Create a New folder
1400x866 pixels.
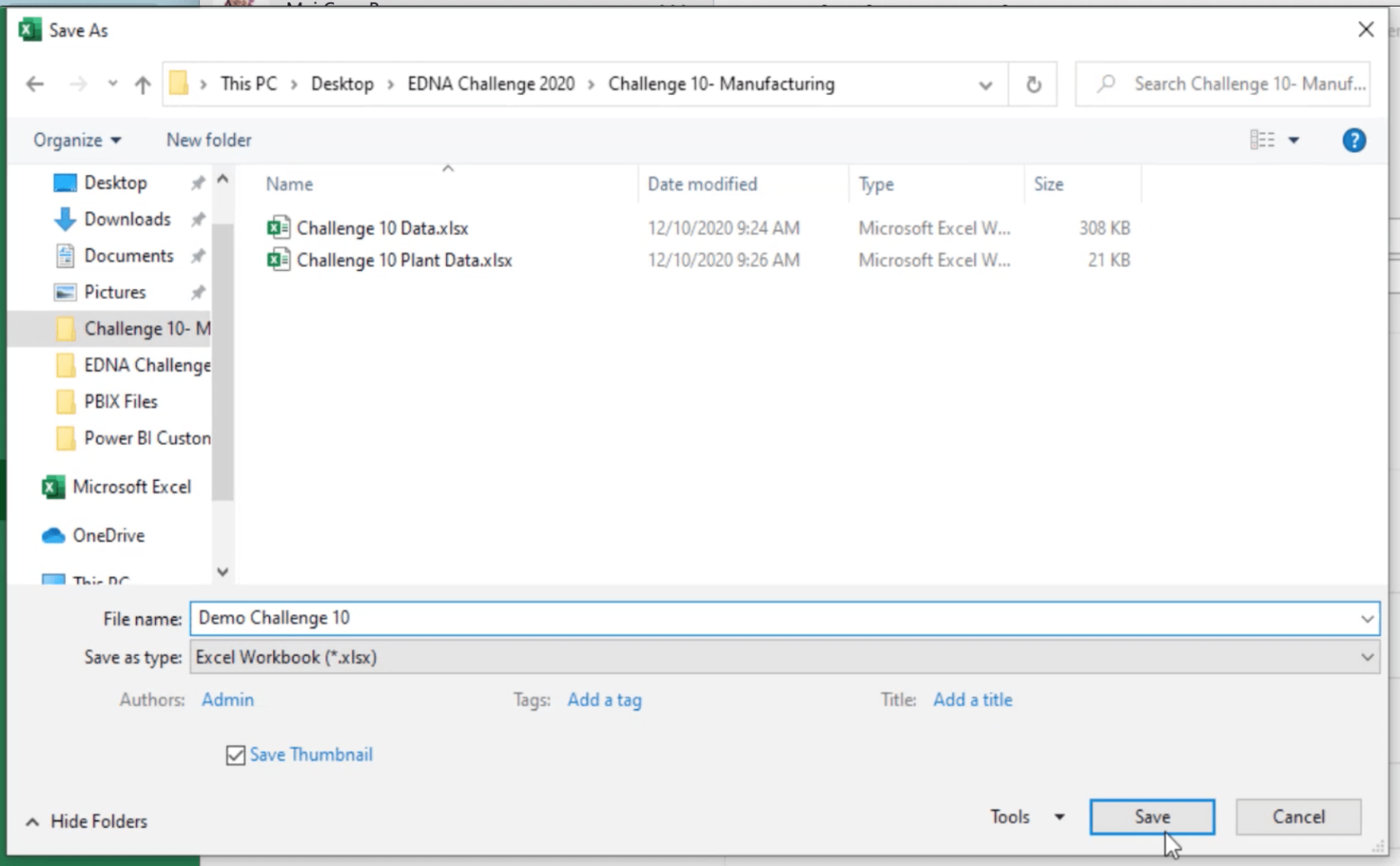click(209, 140)
